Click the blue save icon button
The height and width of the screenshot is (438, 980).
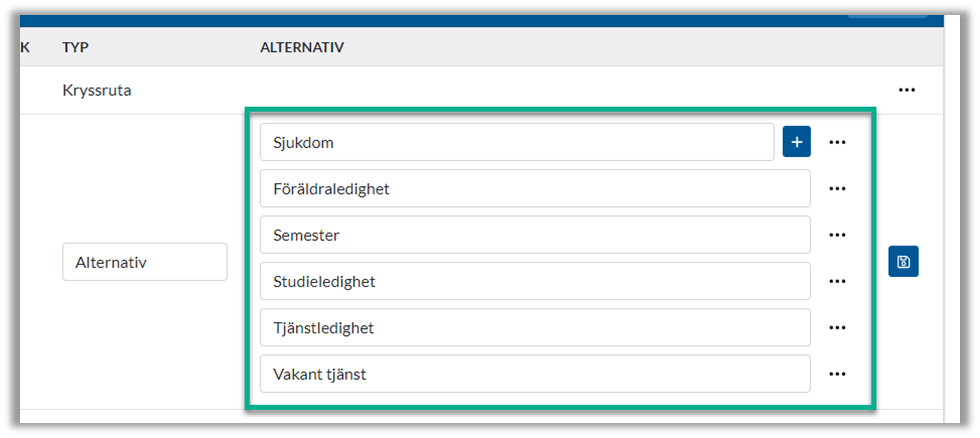pyautogui.click(x=903, y=262)
